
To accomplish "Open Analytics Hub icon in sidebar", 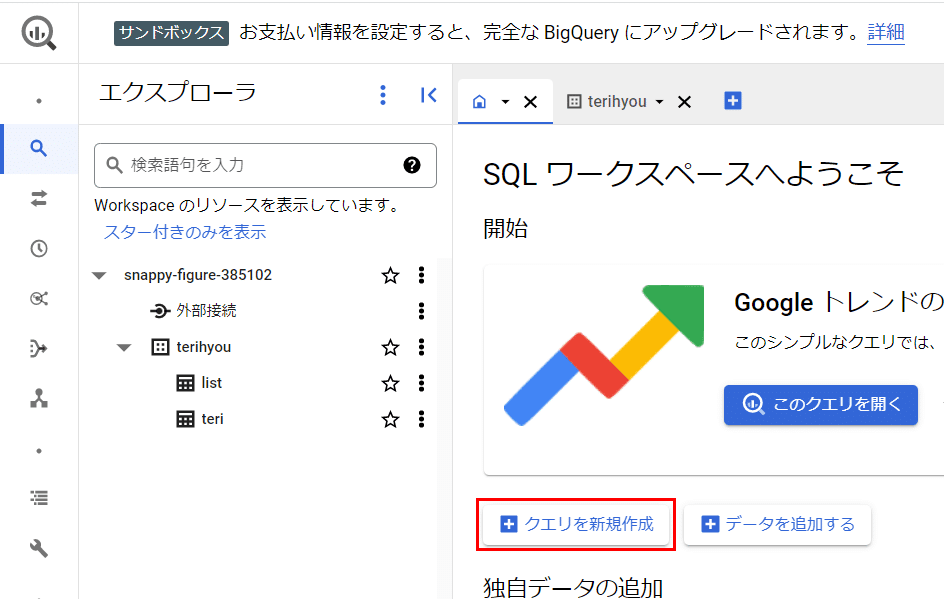I will click(39, 298).
